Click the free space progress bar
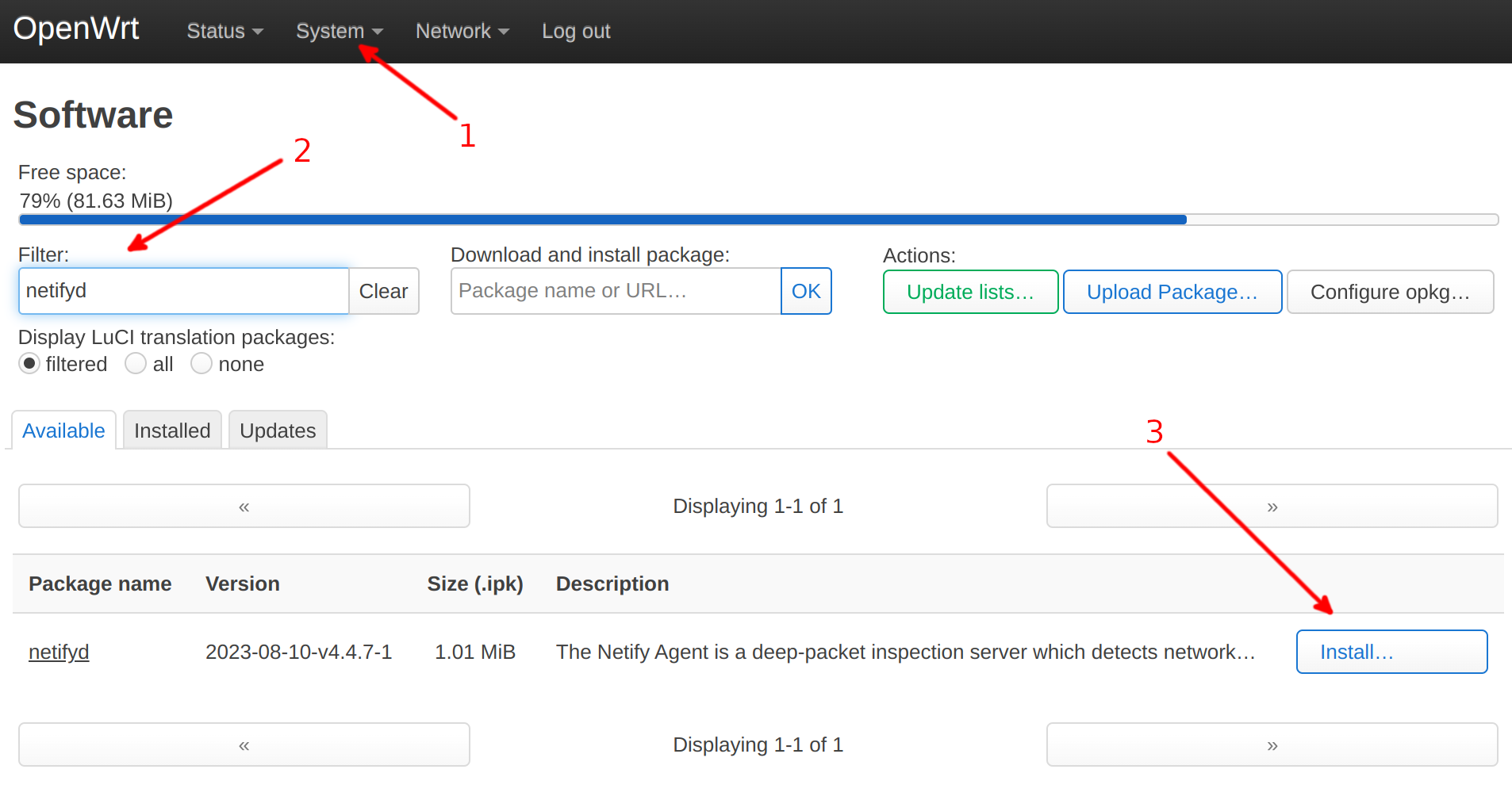The width and height of the screenshot is (1512, 796). click(758, 220)
